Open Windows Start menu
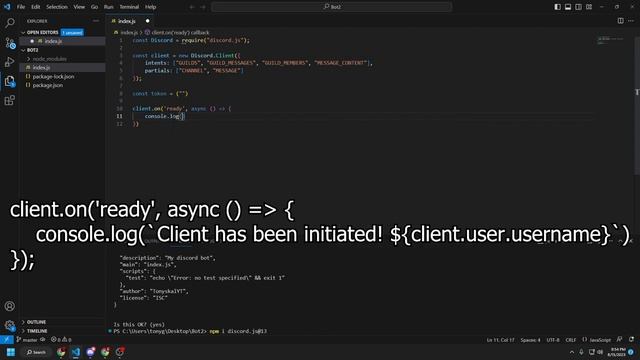Image resolution: width=640 pixels, height=360 pixels. (11, 352)
